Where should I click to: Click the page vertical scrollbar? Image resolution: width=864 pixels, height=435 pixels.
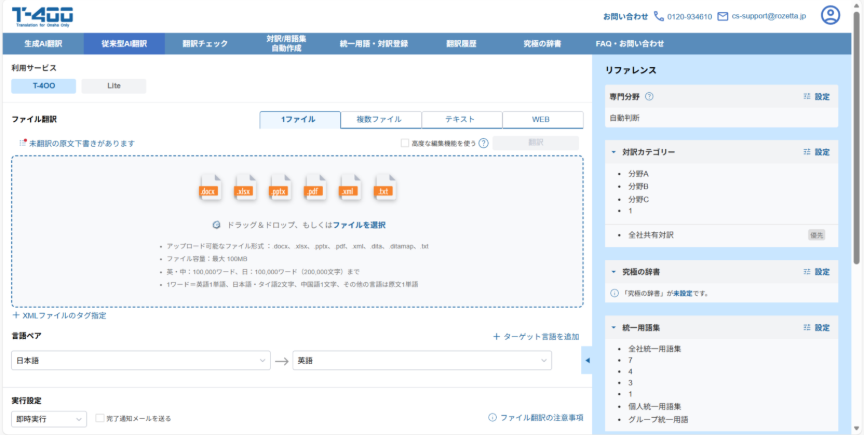coord(857,150)
